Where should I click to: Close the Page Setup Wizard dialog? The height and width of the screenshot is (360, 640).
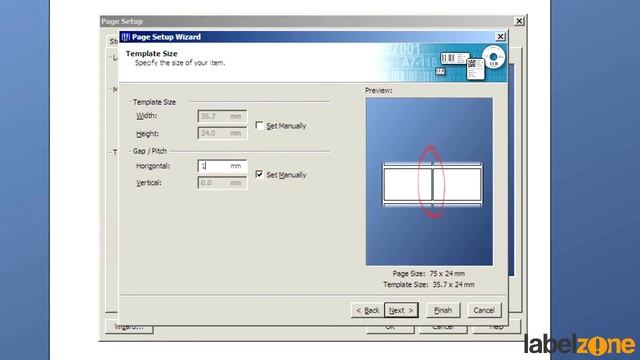pos(500,37)
